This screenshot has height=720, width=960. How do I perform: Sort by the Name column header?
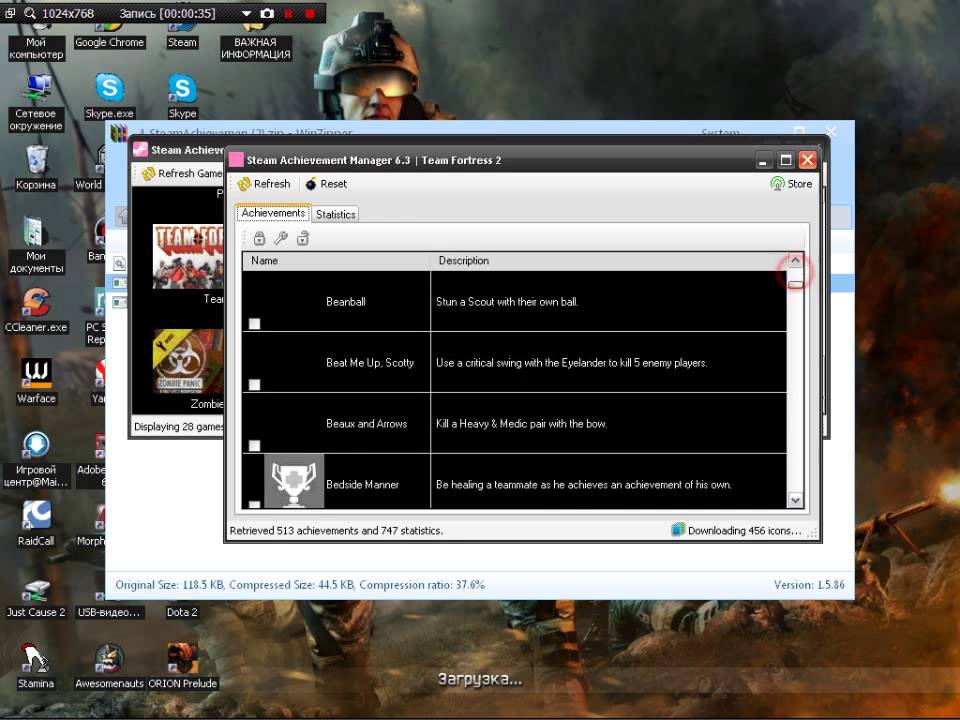[x=337, y=261]
